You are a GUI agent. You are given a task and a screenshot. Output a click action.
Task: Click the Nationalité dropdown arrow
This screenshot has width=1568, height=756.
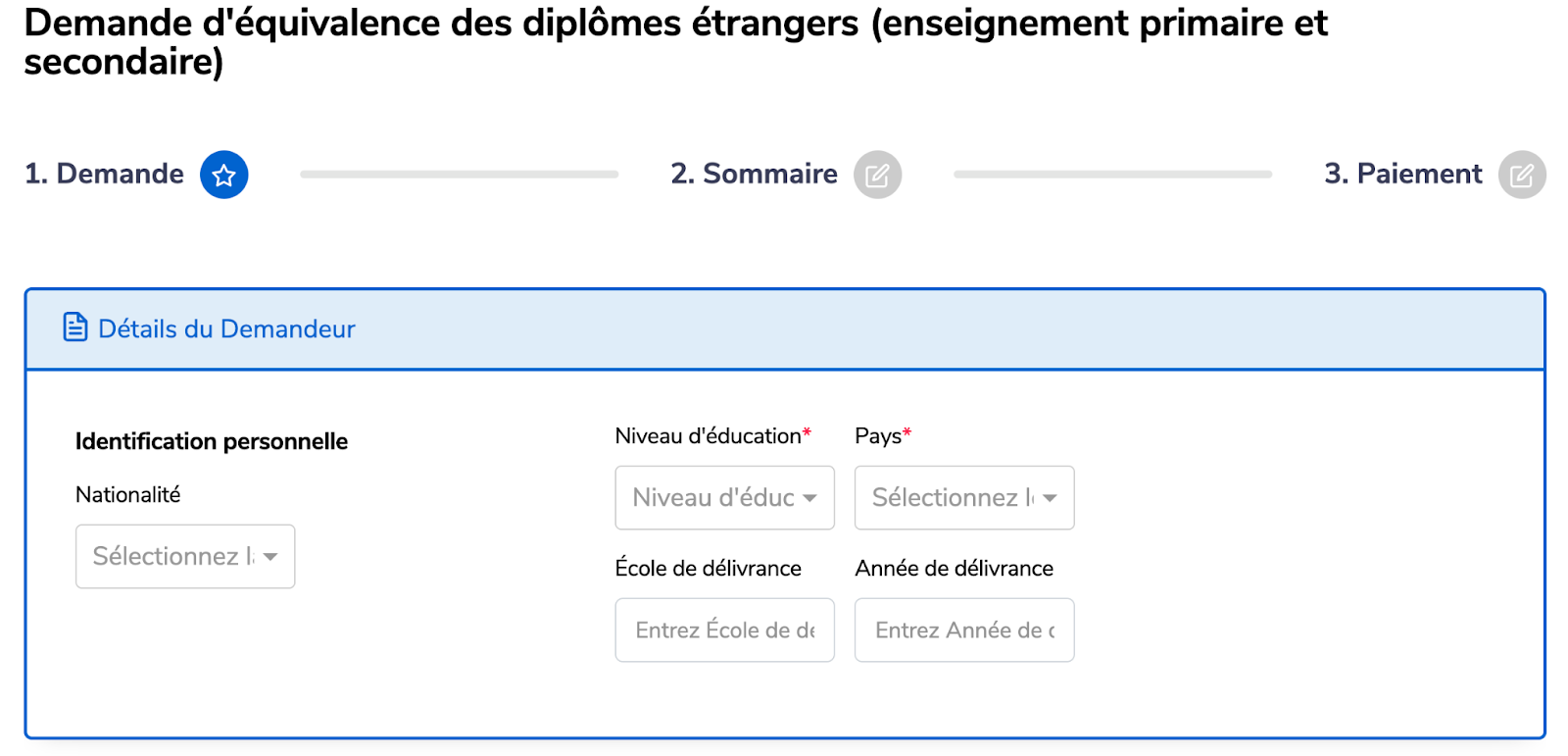270,557
